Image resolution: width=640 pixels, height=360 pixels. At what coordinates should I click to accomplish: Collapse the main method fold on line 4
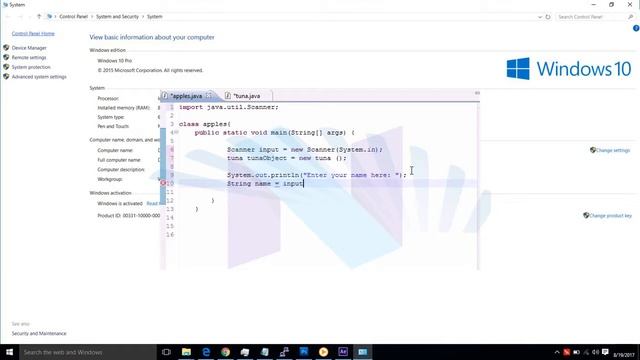(176, 132)
